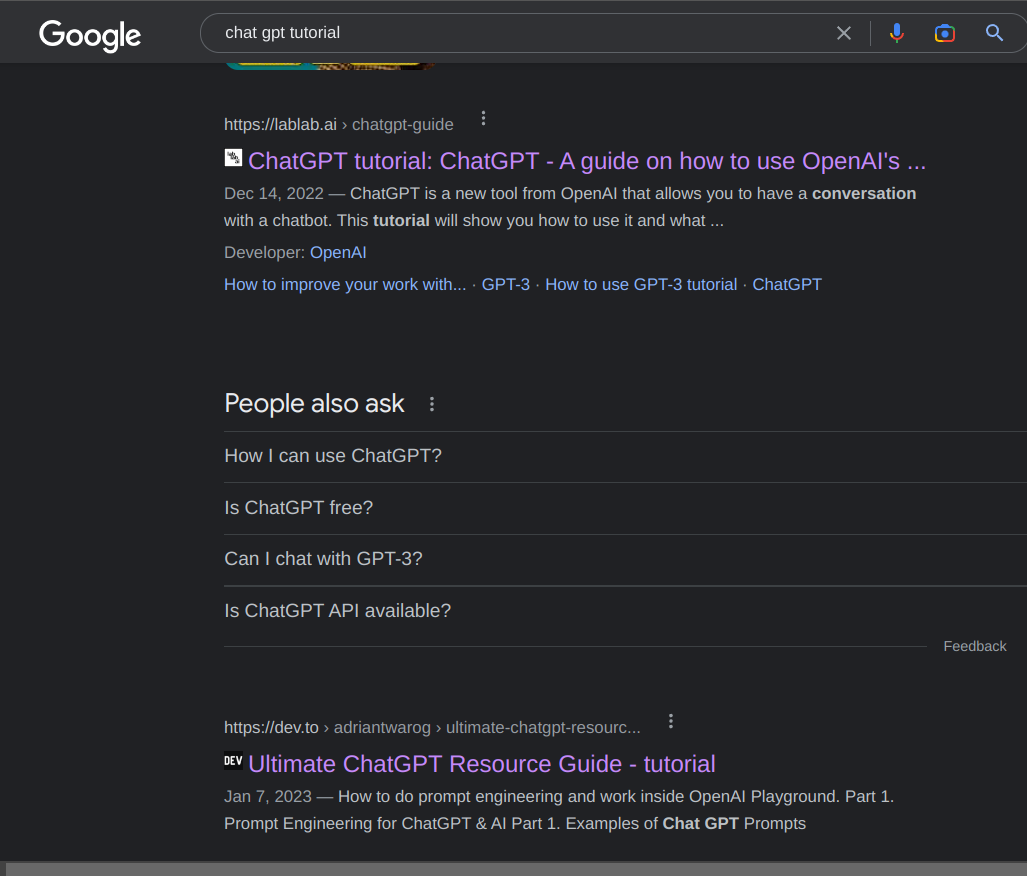This screenshot has height=876, width=1027.
Task: Expand "Is ChatGPT free?" question
Action: click(x=299, y=508)
